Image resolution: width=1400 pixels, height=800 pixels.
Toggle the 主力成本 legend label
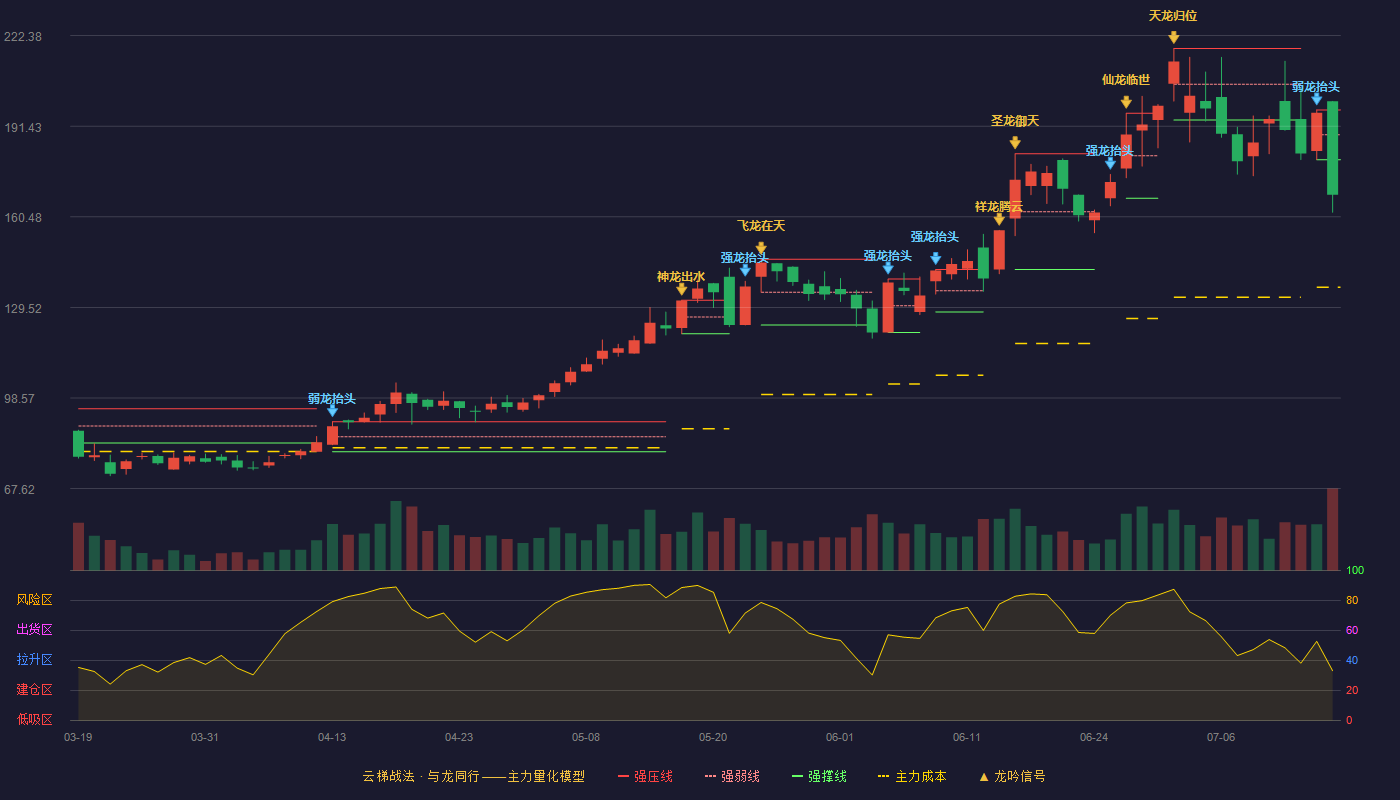920,776
